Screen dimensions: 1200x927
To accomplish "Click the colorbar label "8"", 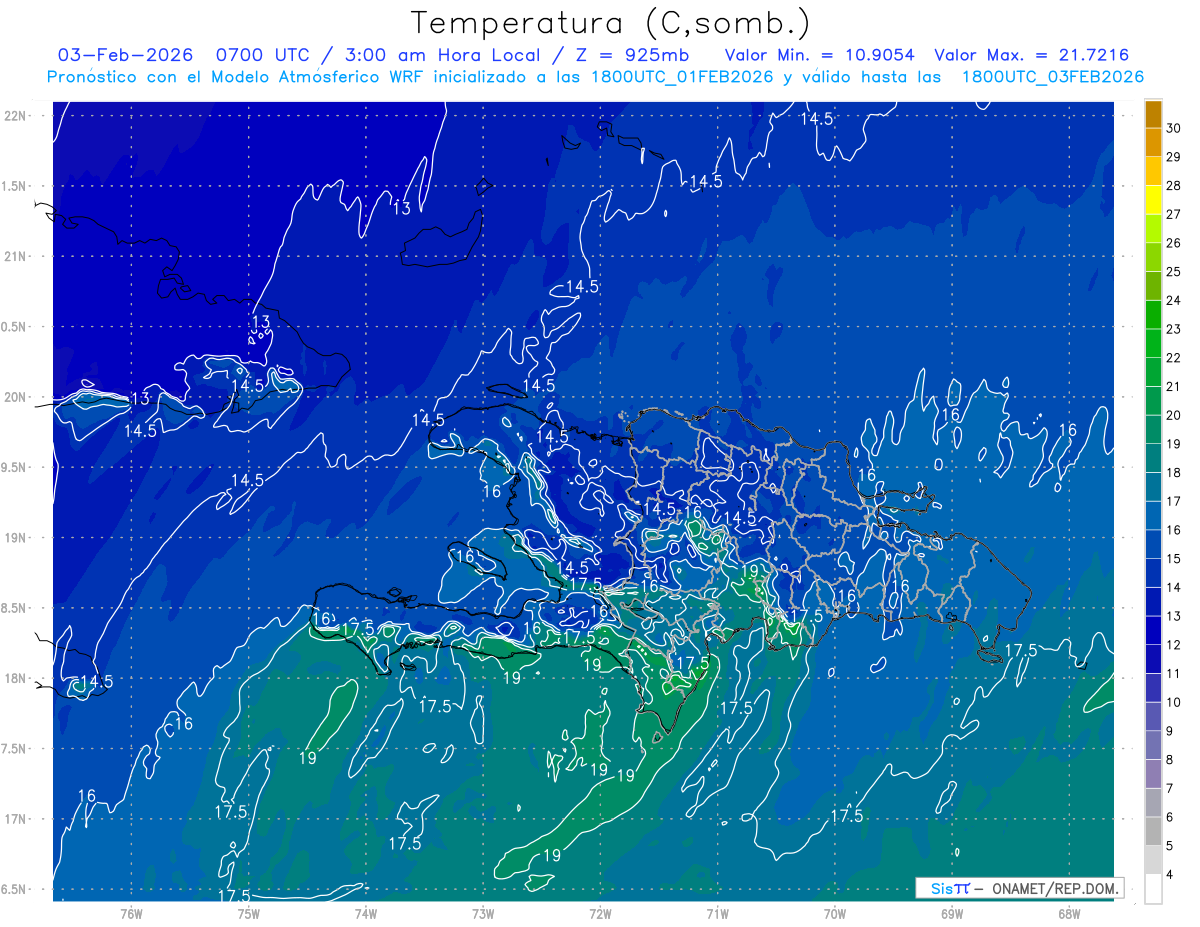I will (x=1170, y=760).
